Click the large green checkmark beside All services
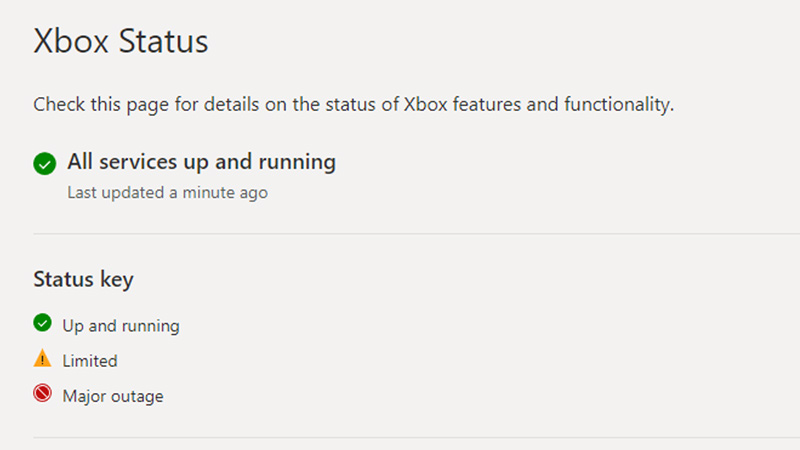Screen dimensions: 800x450 [x=44, y=163]
